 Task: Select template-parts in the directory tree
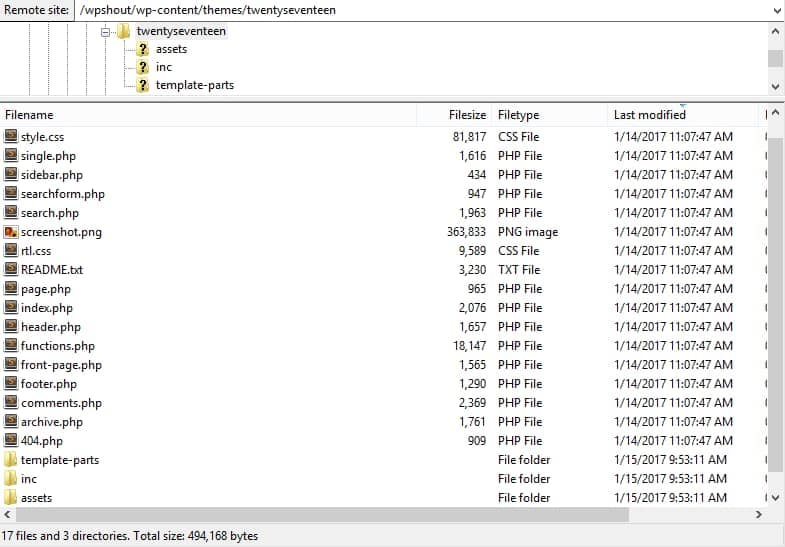pos(194,85)
